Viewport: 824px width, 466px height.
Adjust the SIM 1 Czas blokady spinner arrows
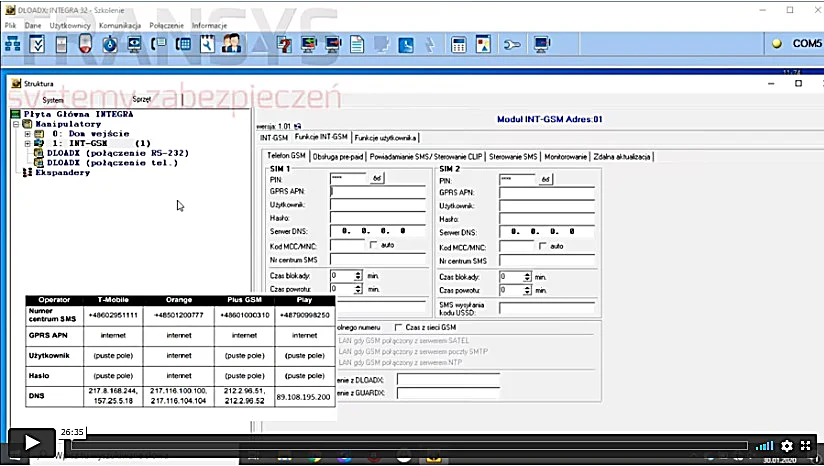[x=358, y=275]
